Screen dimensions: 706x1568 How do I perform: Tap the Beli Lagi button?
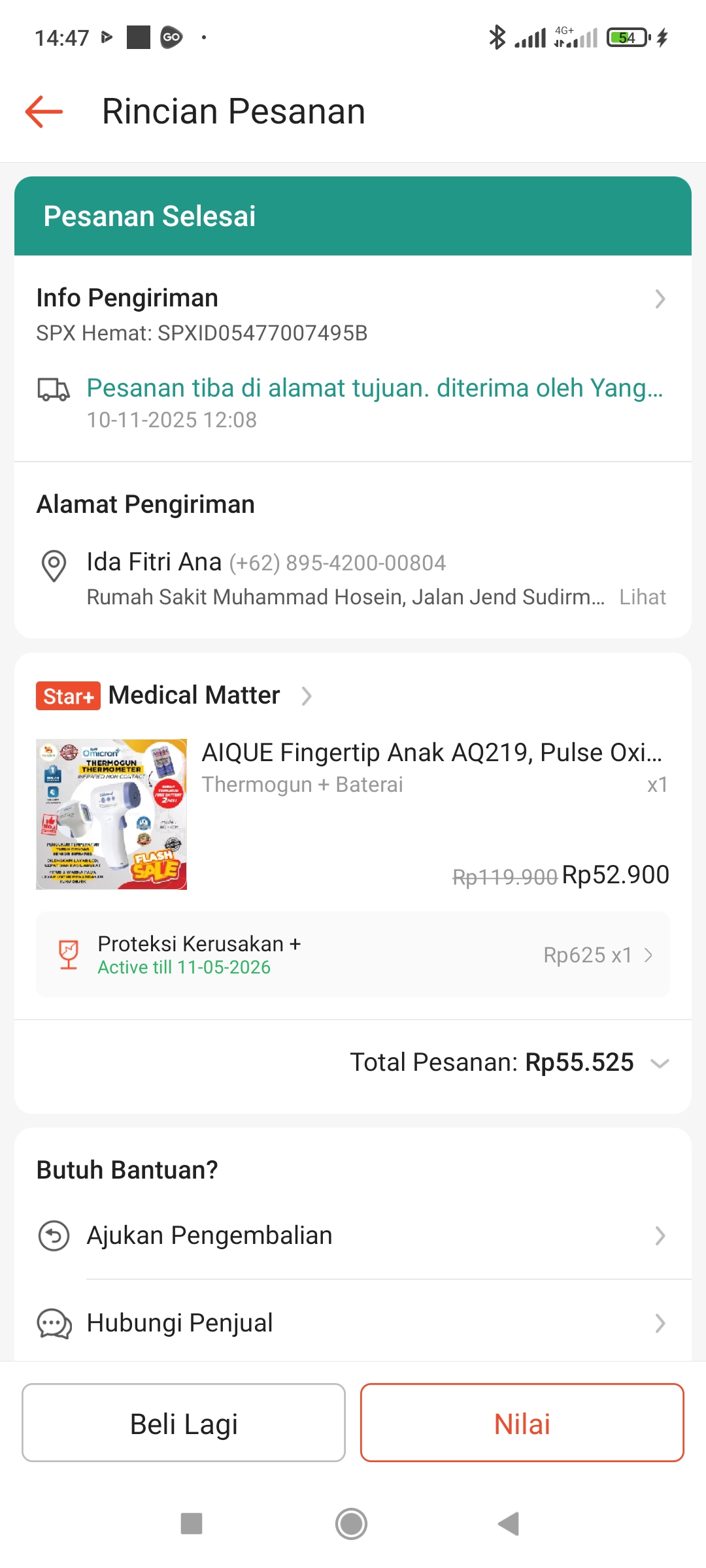184,1422
